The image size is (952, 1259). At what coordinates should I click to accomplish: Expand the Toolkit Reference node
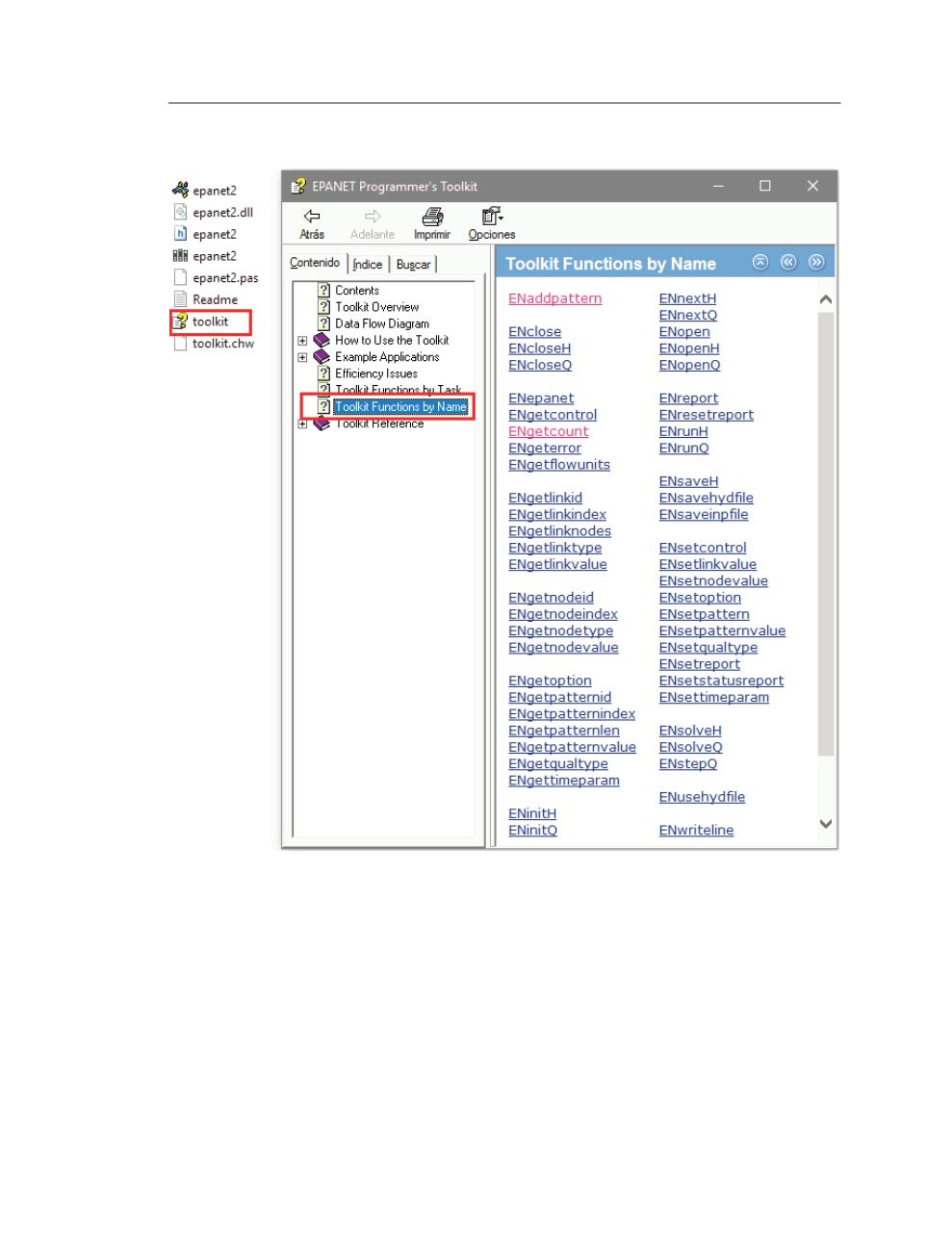(302, 424)
